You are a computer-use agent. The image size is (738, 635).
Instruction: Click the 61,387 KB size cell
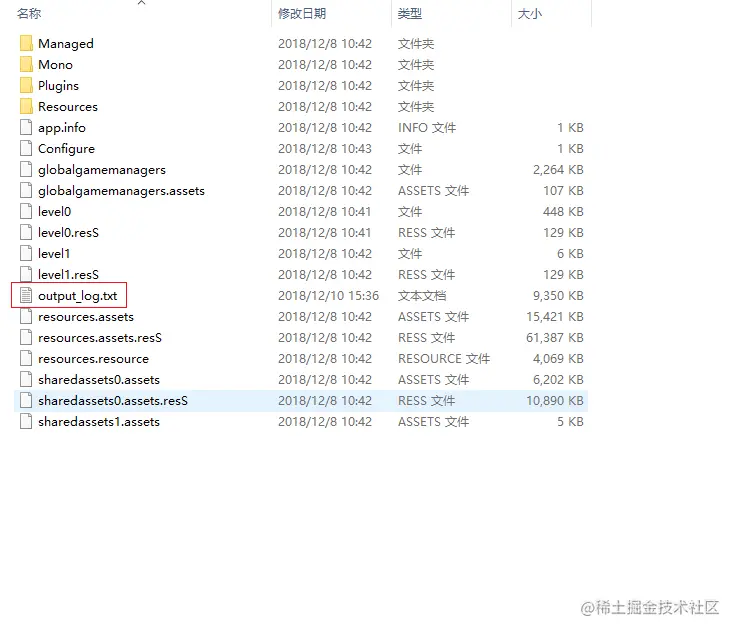point(555,338)
